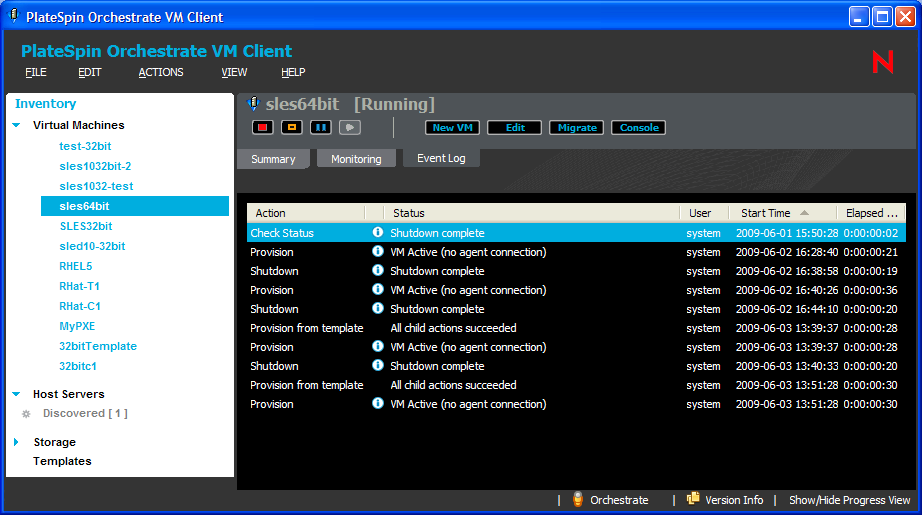
Task: Select RHat-C1 virtual machine
Action: click(x=80, y=306)
